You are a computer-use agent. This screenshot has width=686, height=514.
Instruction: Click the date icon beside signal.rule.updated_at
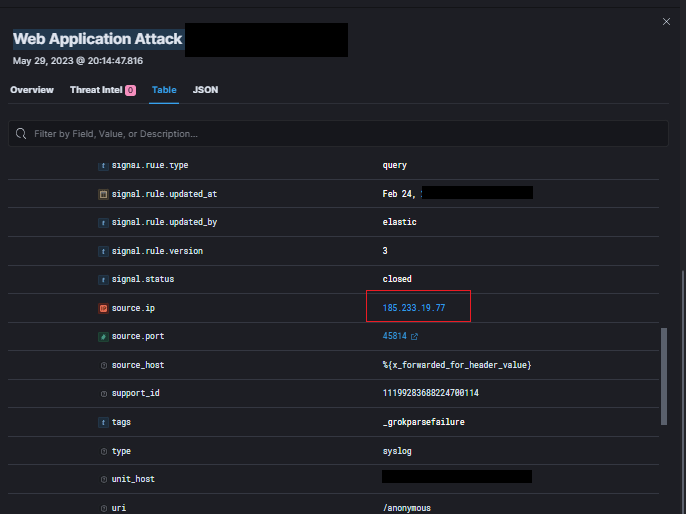103,194
